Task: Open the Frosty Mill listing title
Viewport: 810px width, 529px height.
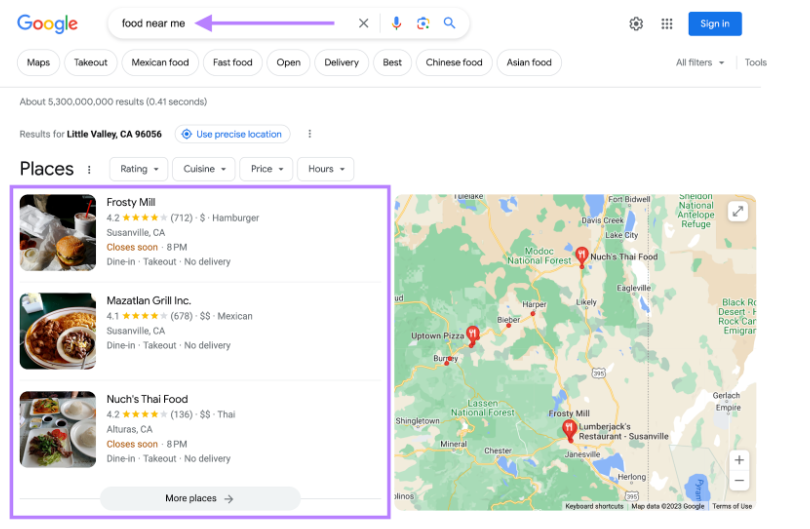Action: click(131, 203)
